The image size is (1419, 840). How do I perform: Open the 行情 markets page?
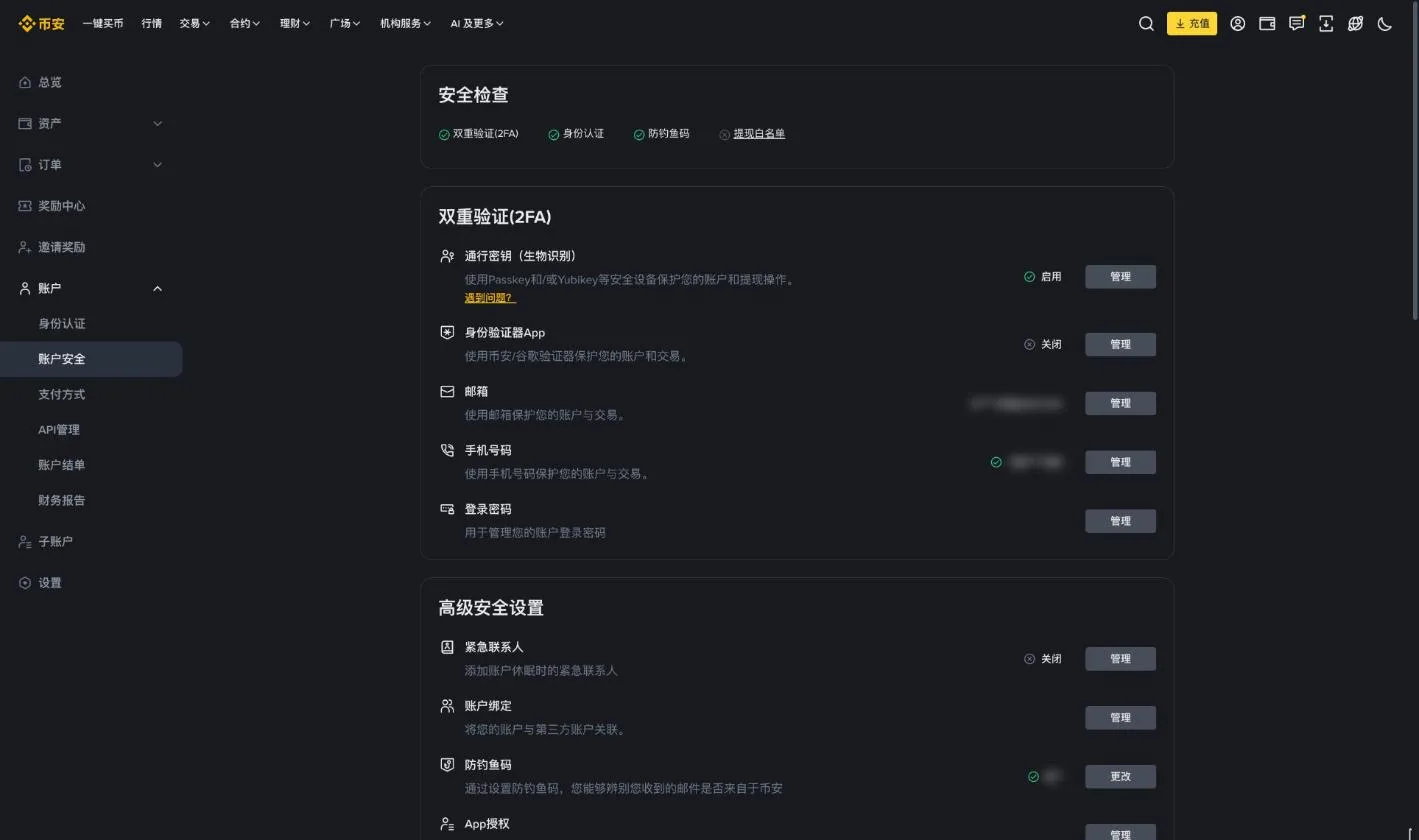(x=152, y=23)
